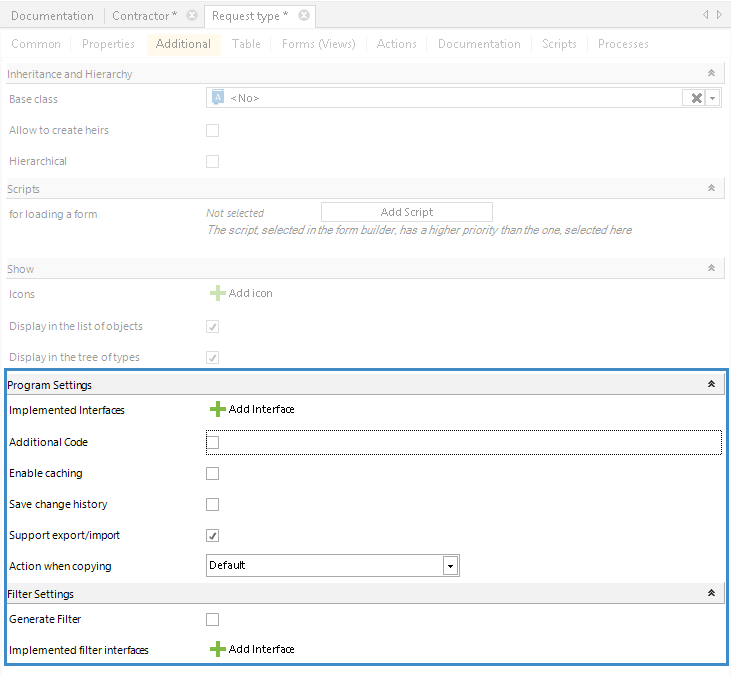Toggle the Additional Code checkbox
Image resolution: width=731 pixels, height=676 pixels.
coord(212,442)
